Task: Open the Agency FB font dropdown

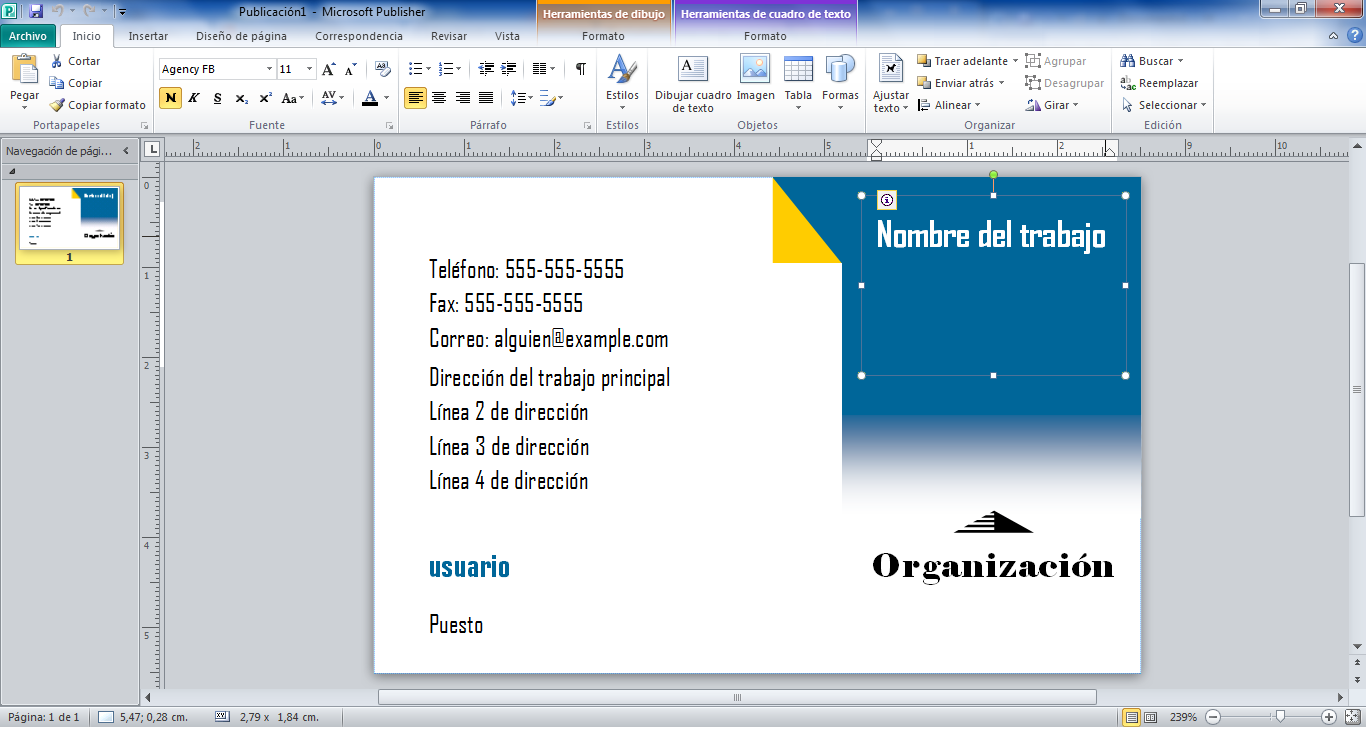Action: coord(267,69)
